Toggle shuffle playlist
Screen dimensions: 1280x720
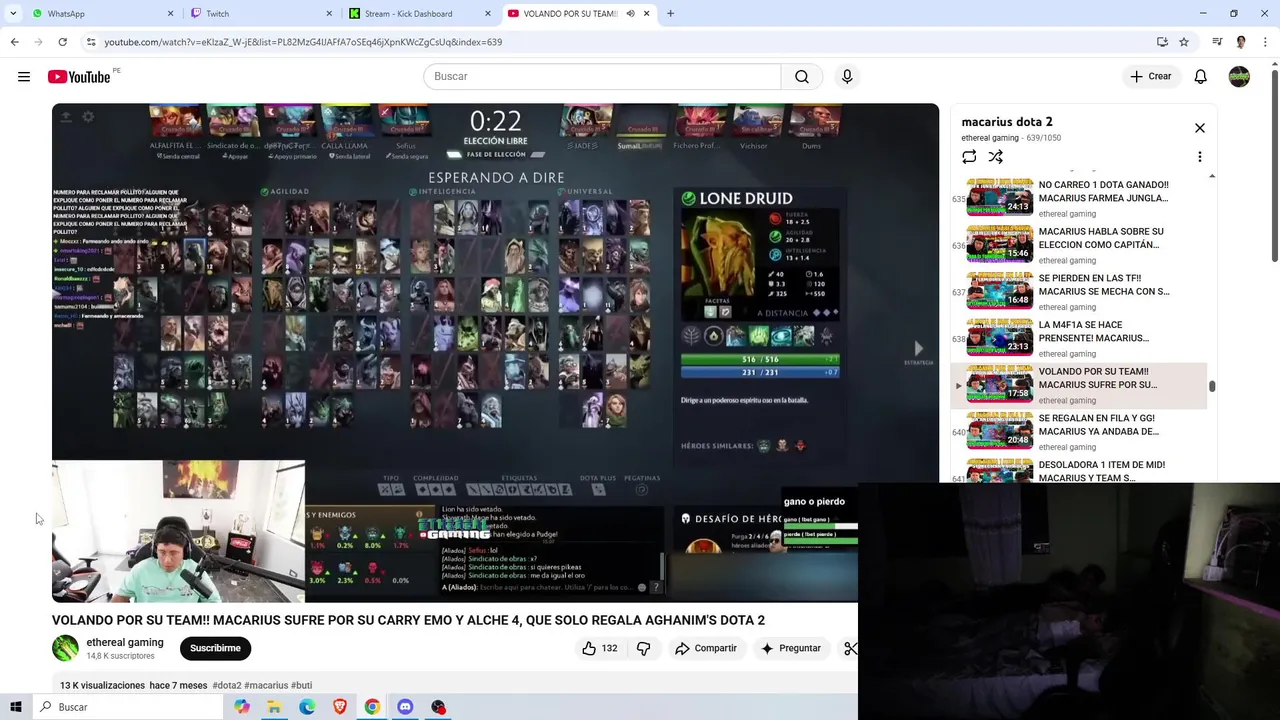pos(996,157)
